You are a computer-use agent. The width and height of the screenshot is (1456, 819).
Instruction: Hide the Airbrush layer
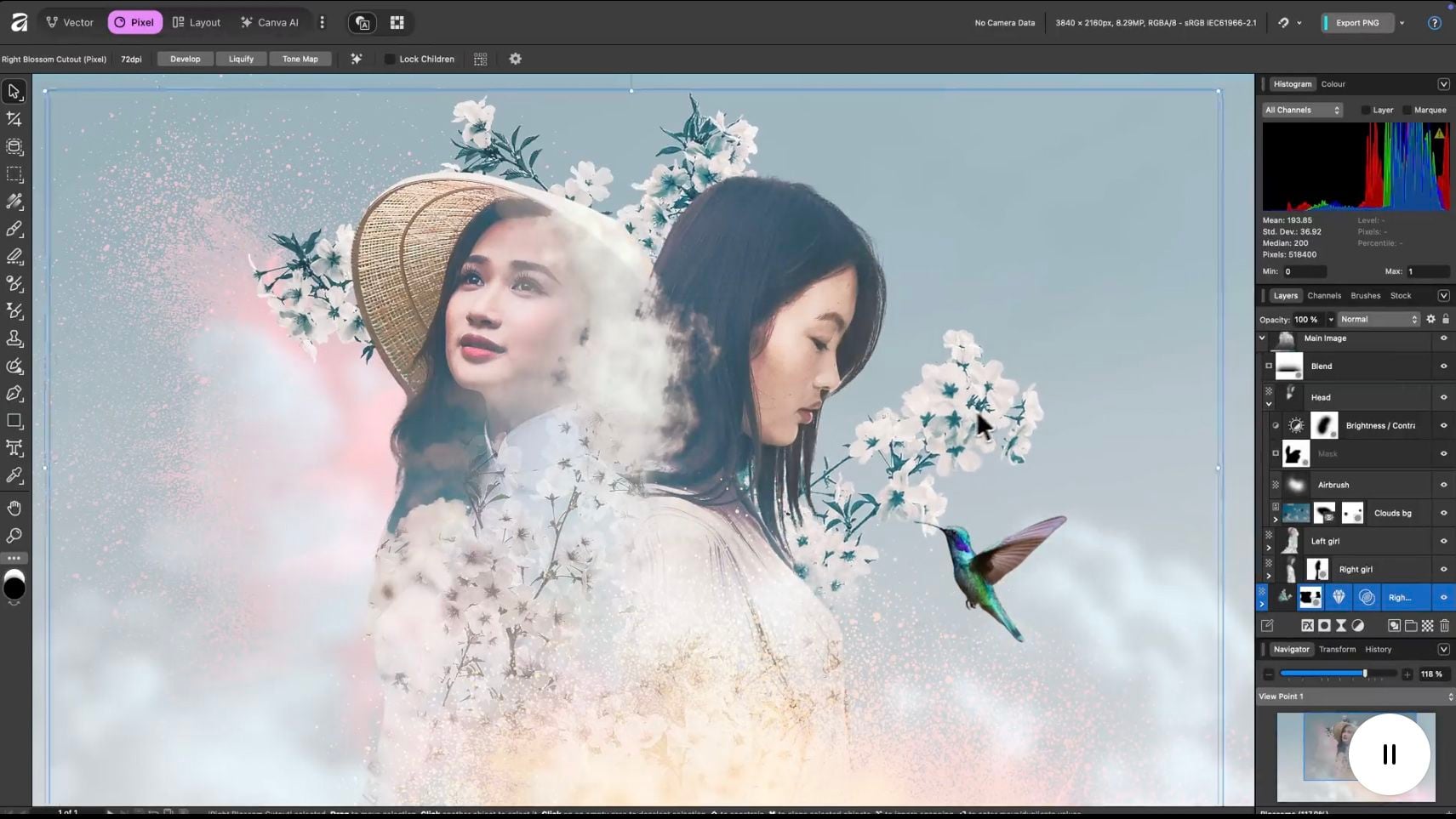[x=1442, y=484]
